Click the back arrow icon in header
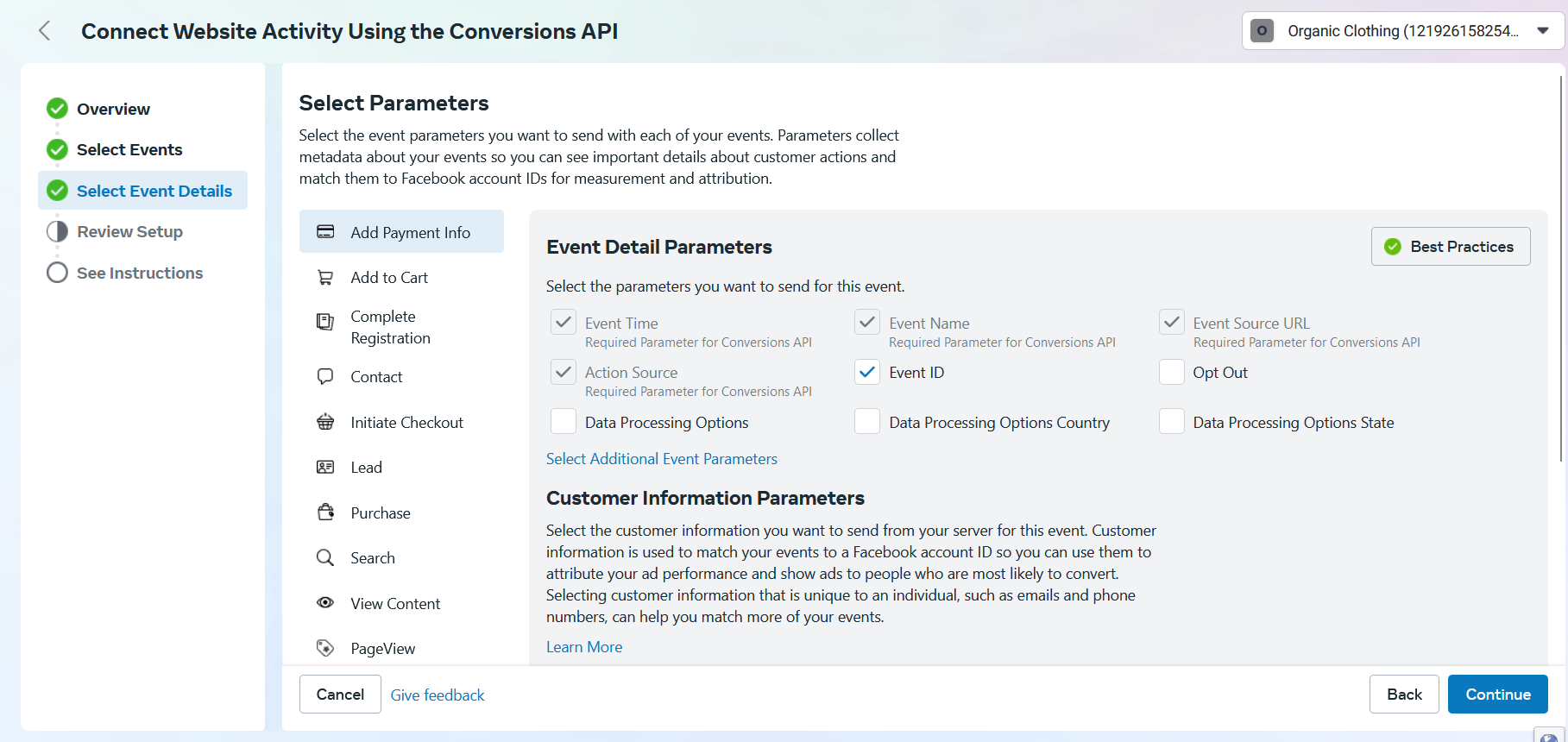Viewport: 1568px width, 742px height. point(45,31)
